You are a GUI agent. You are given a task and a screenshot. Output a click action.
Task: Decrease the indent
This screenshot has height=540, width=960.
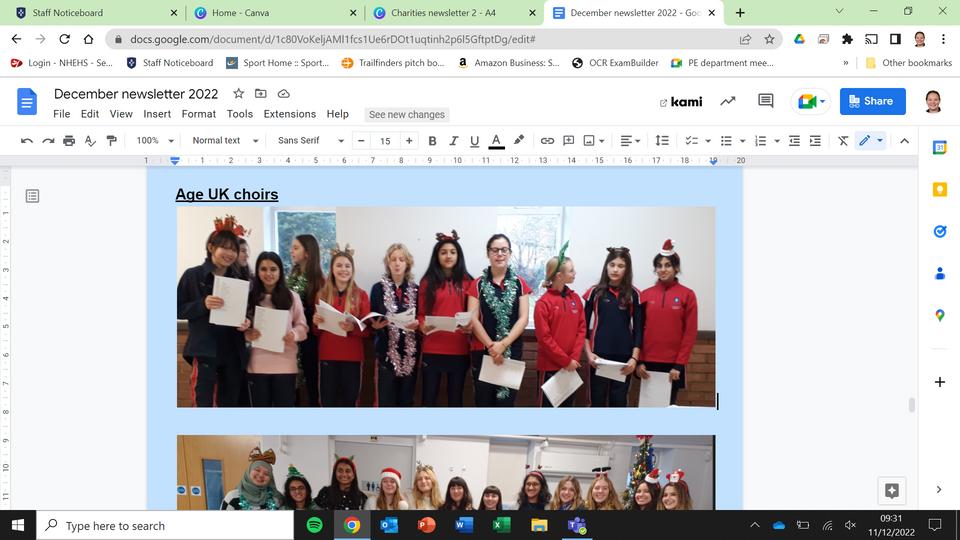coord(794,141)
